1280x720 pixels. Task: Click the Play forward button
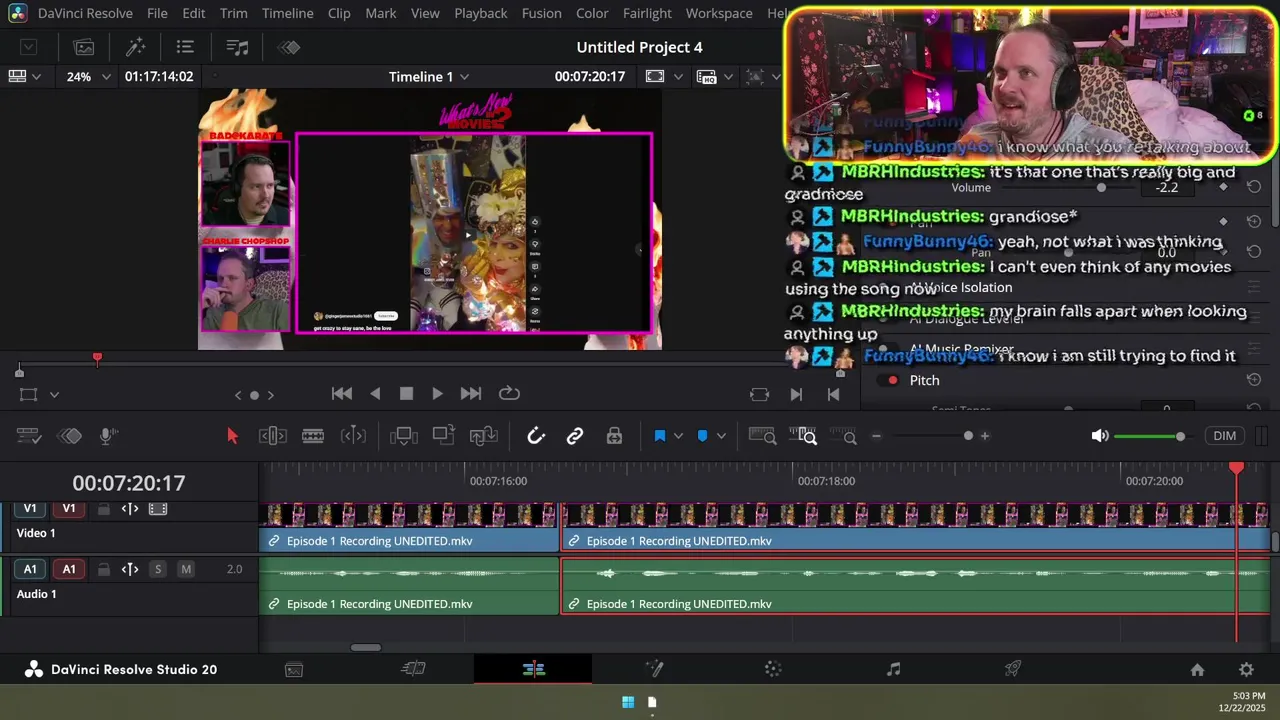pos(437,394)
